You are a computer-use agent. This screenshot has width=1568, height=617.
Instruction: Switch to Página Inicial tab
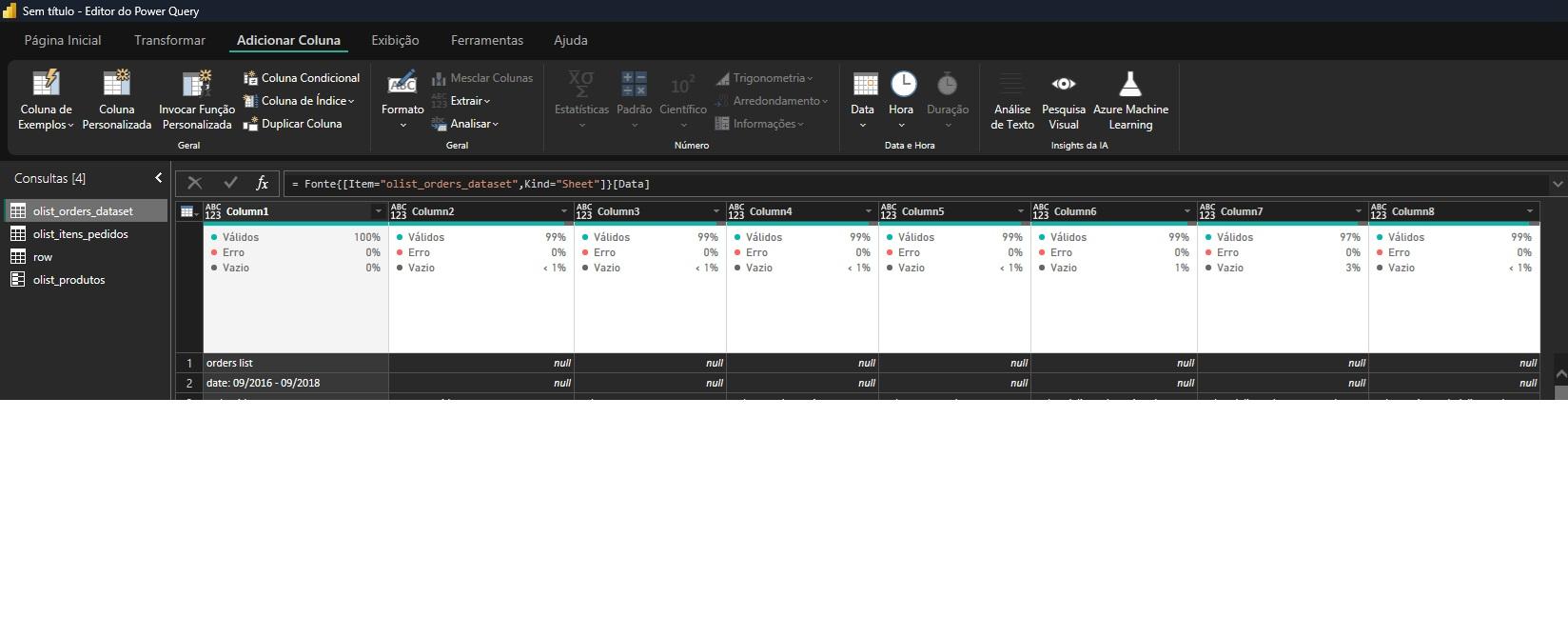pos(63,40)
